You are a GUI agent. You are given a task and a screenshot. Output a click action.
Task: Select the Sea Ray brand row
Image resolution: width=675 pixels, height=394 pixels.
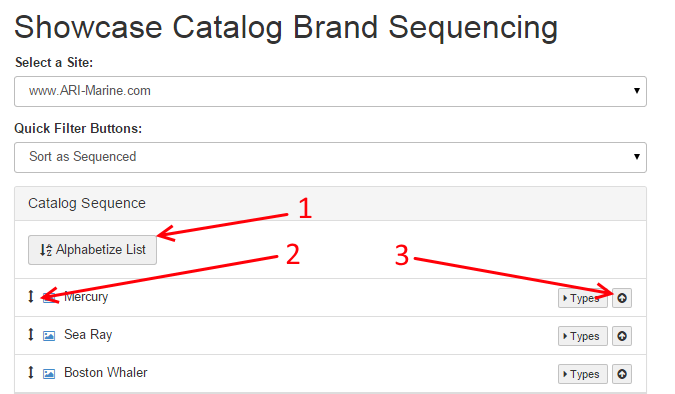point(330,335)
